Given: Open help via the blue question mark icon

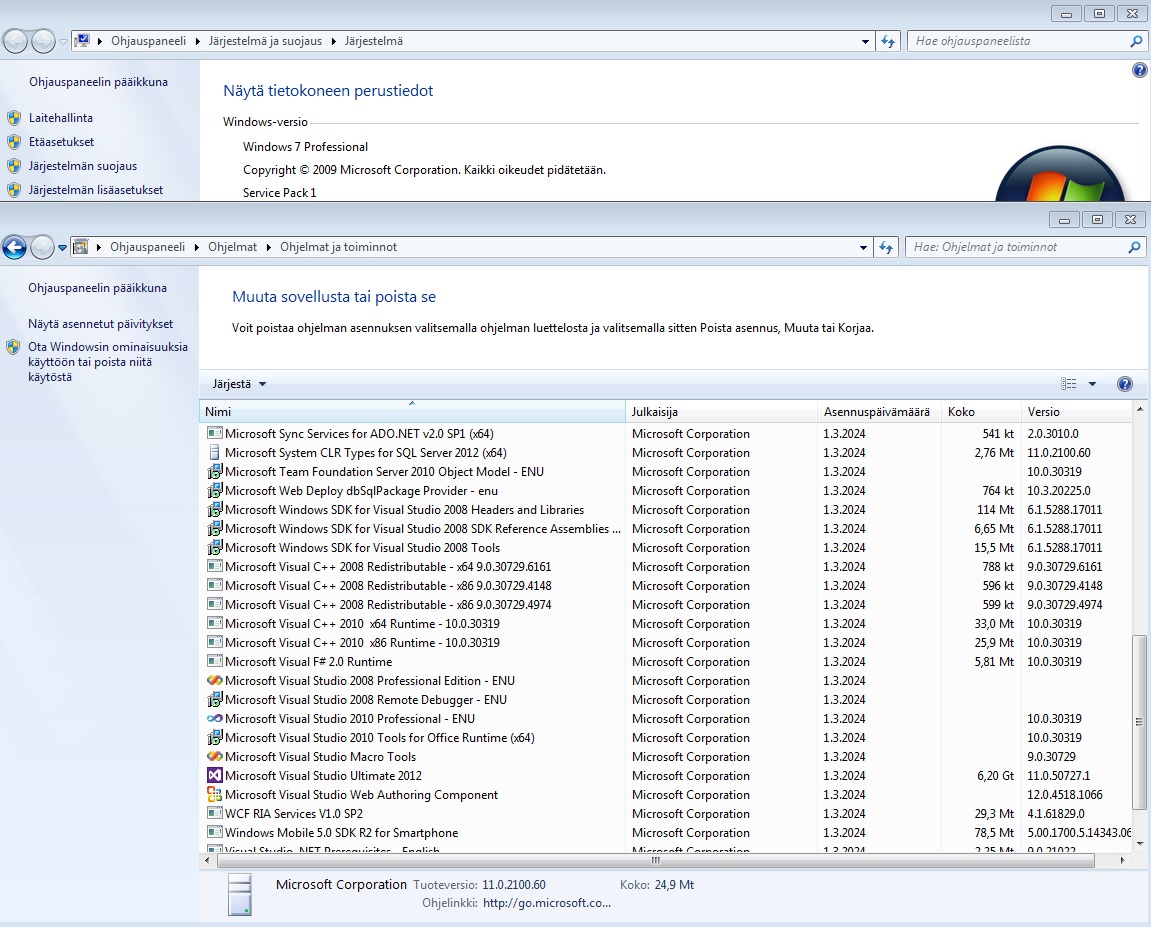Looking at the screenshot, I should [1124, 384].
